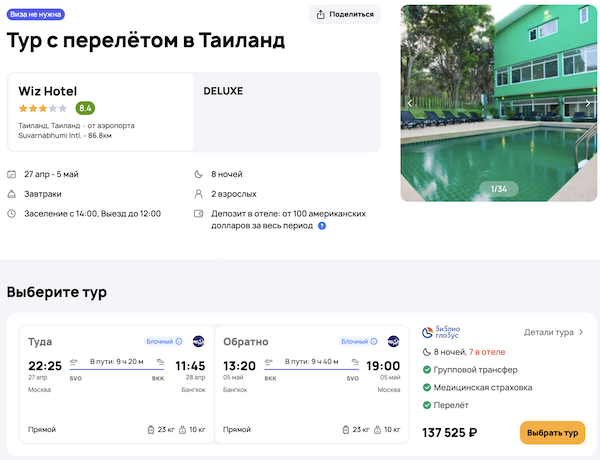
Task: Expand Детали тура details
Action: point(554,332)
